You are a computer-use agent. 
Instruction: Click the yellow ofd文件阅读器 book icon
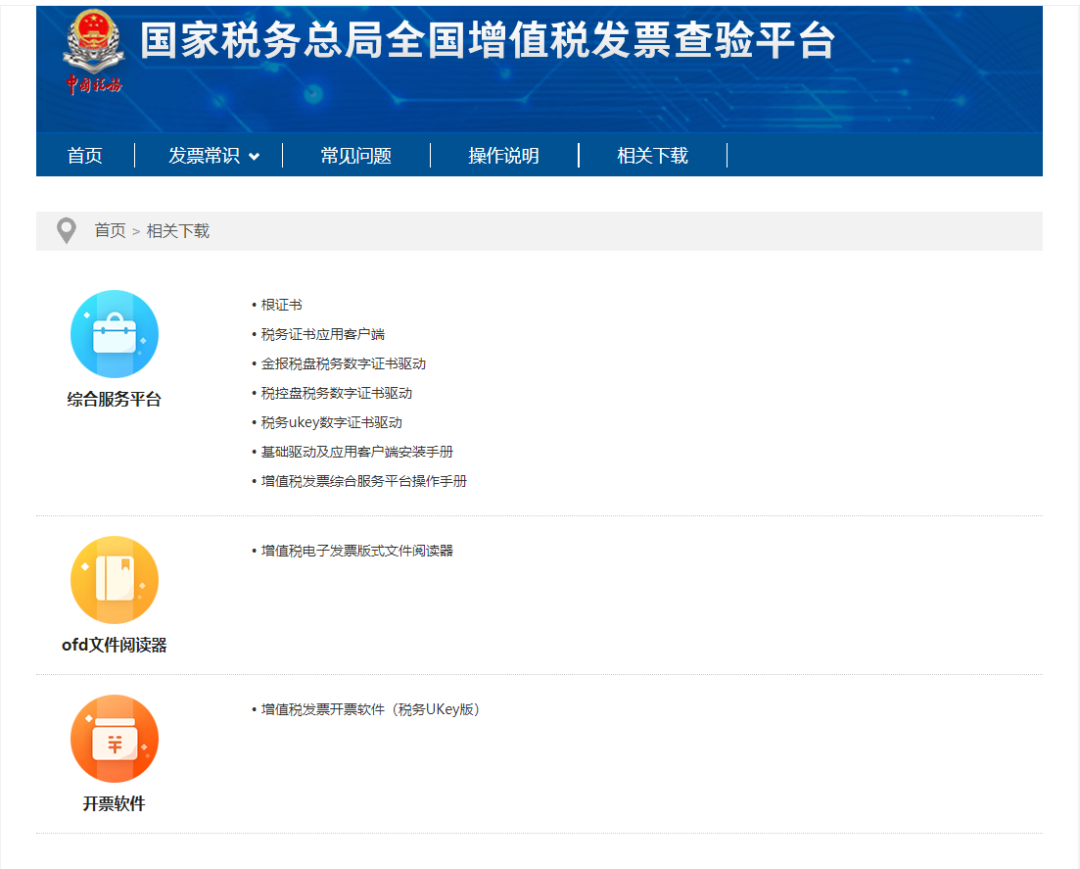click(x=114, y=580)
